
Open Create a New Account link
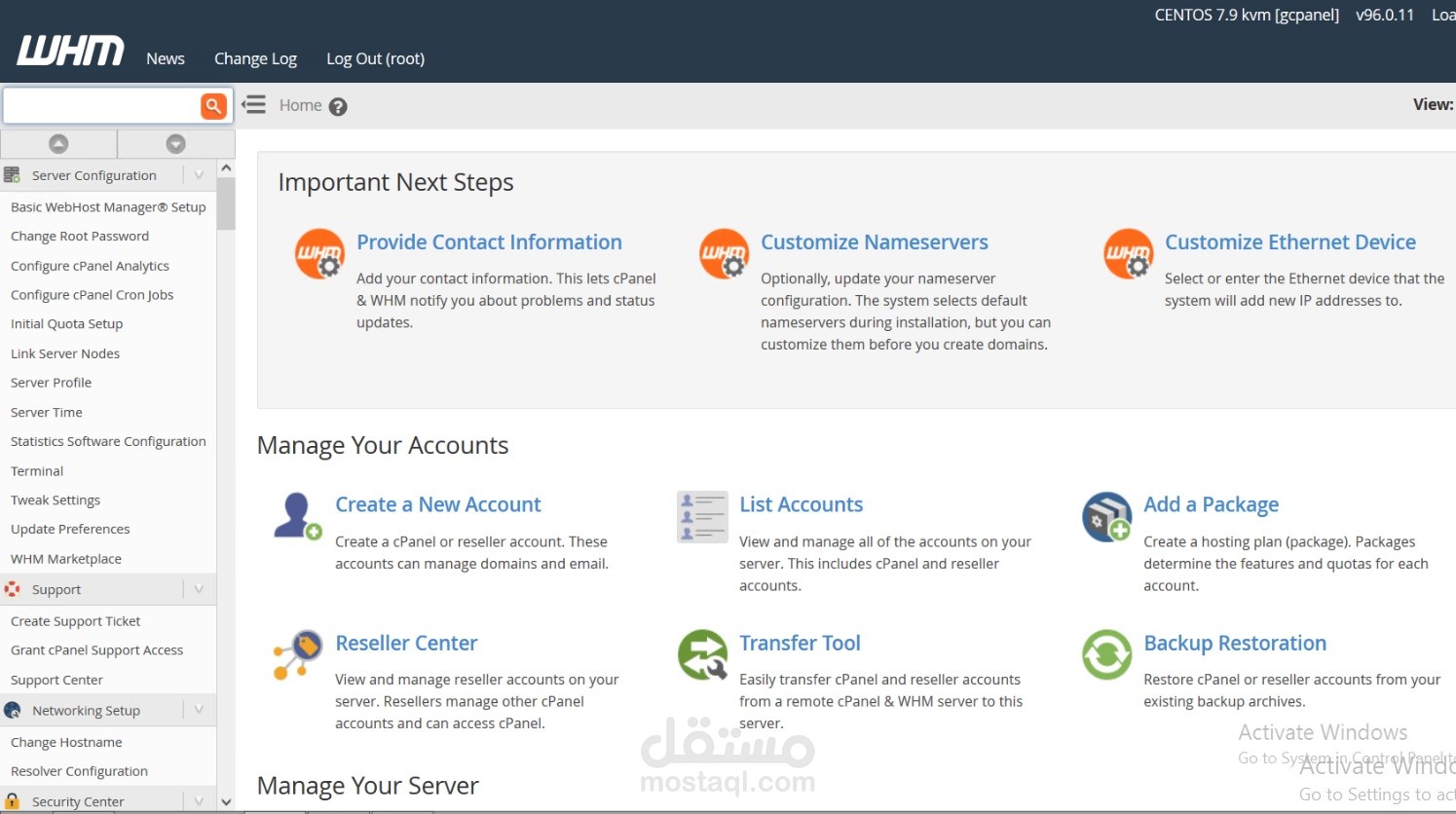tap(438, 504)
